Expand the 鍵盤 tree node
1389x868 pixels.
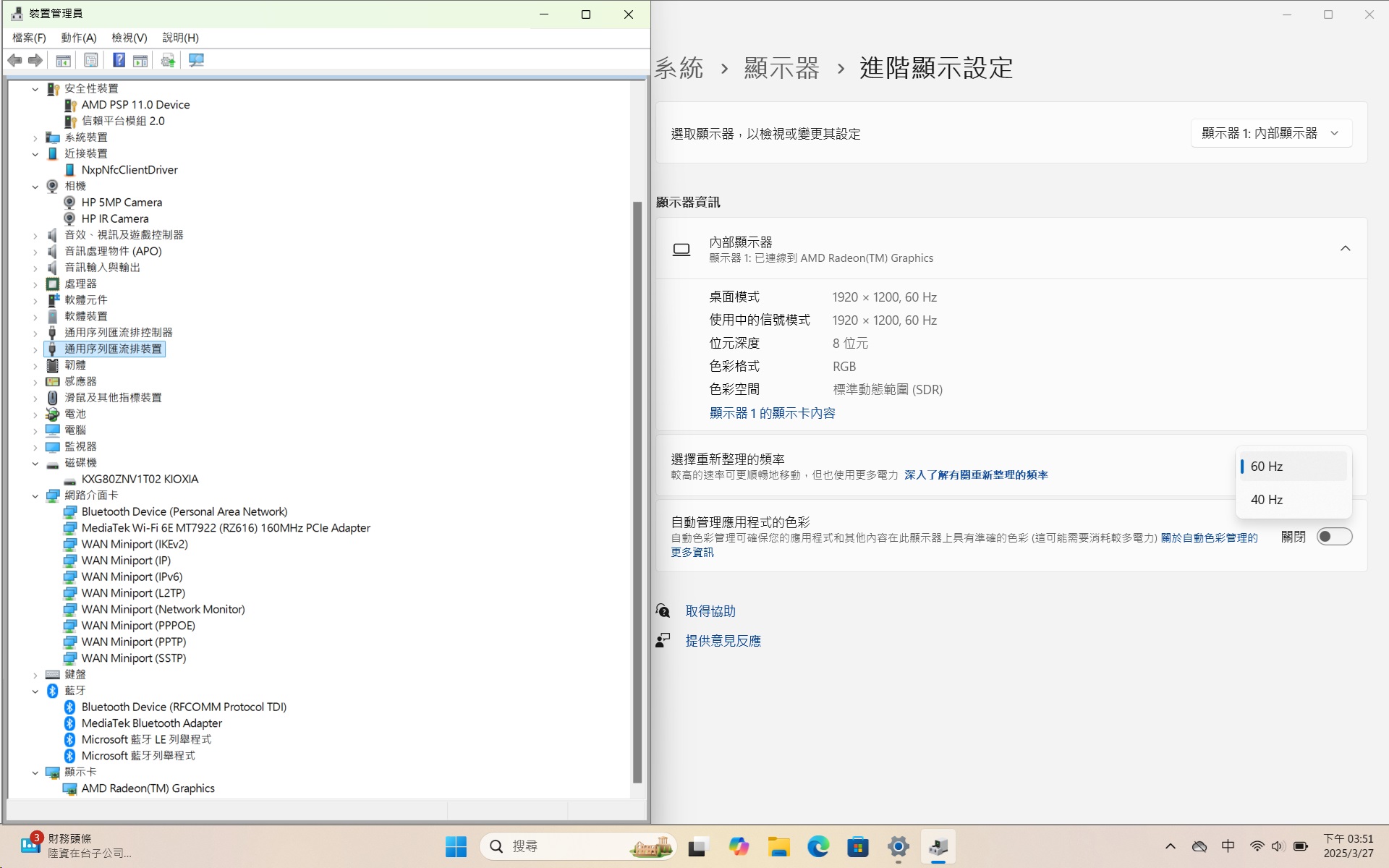(35, 675)
